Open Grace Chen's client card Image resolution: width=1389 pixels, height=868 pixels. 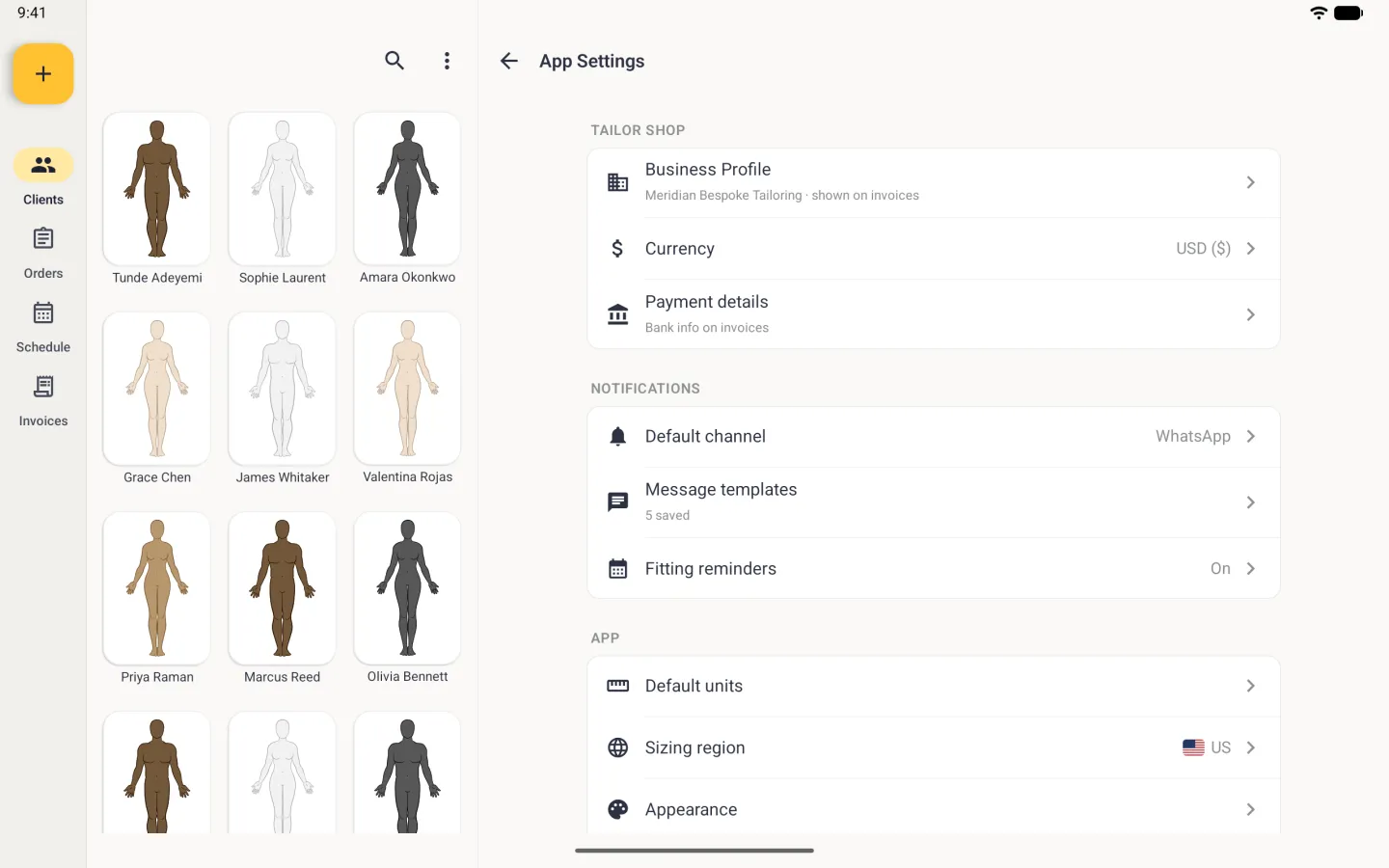click(157, 399)
